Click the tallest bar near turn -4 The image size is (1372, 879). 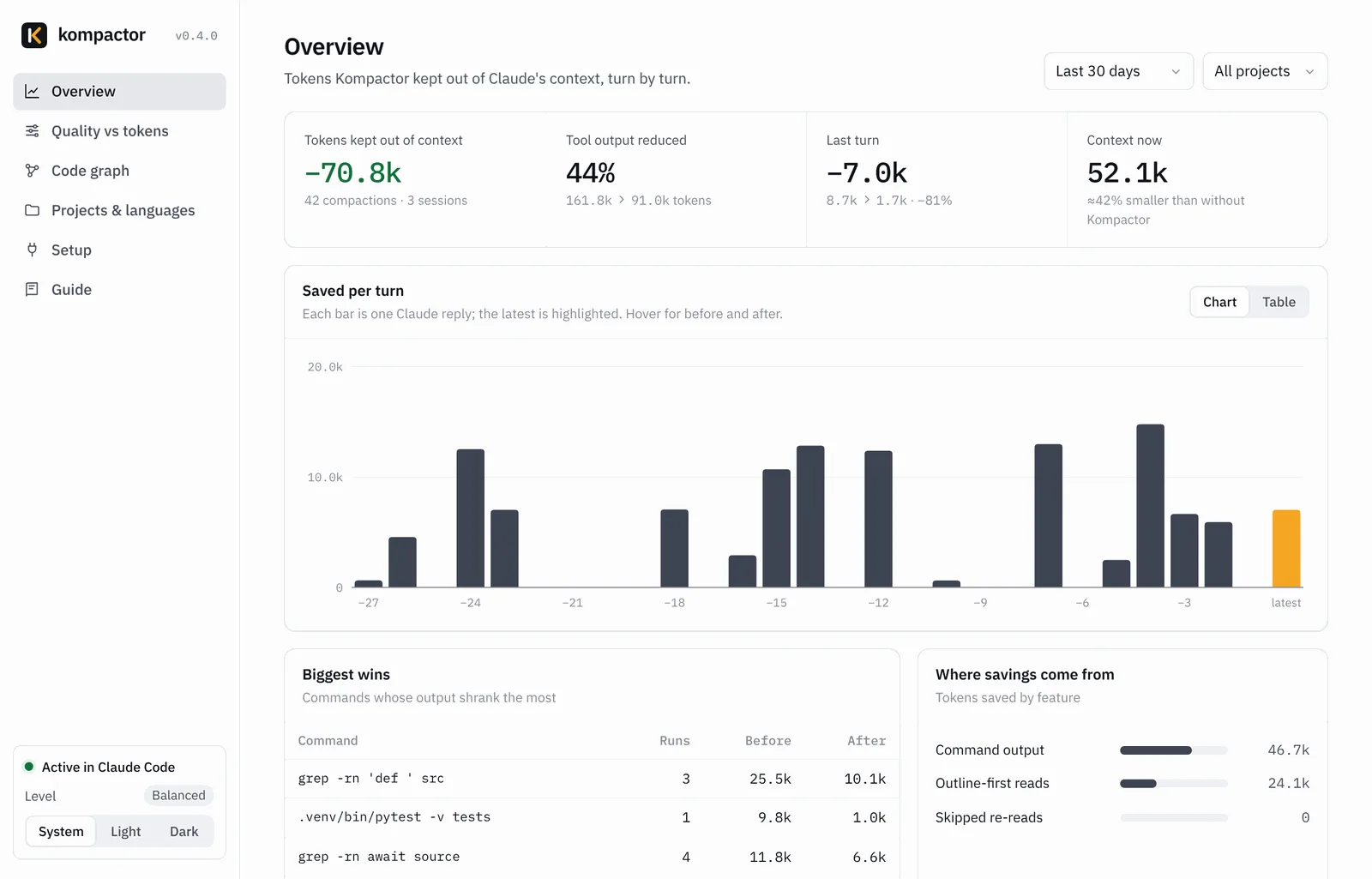(1150, 506)
